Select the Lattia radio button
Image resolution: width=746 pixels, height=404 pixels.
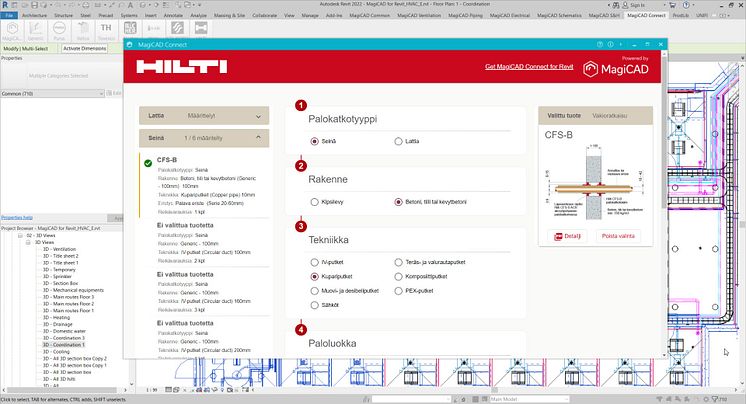click(x=398, y=141)
